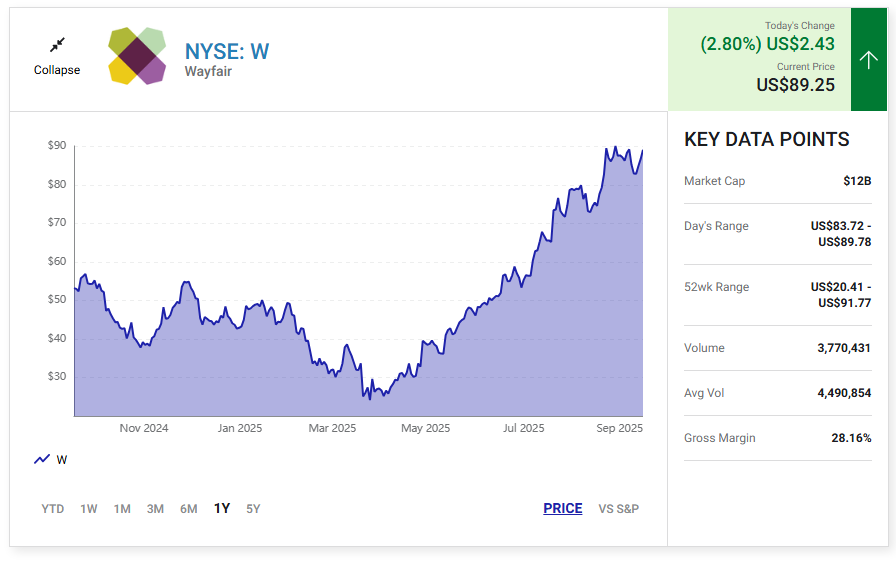
Task: Select the 1W time range
Action: pyautogui.click(x=89, y=508)
